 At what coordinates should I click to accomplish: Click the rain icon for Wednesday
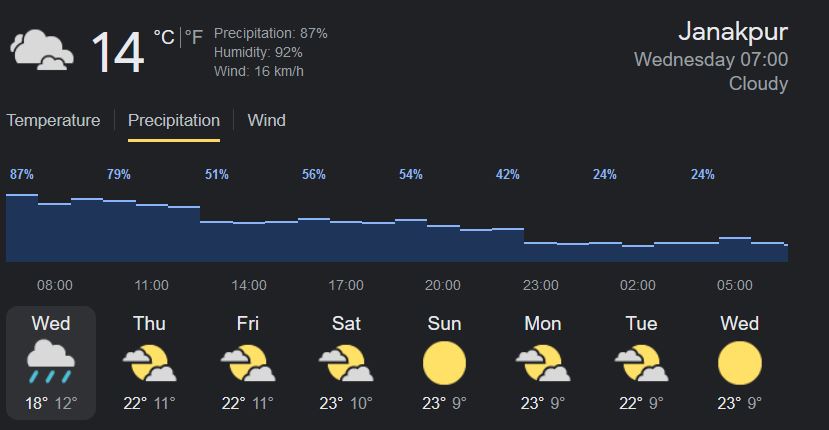51,362
